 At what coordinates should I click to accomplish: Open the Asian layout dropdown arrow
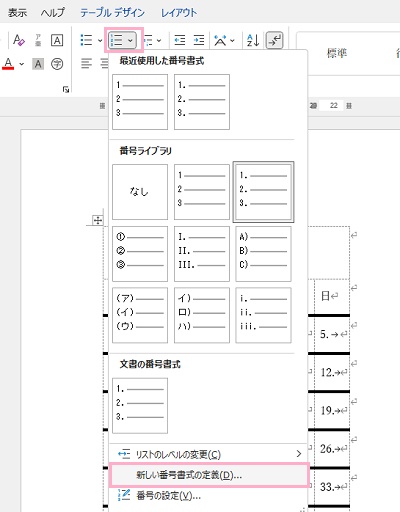click(x=232, y=41)
